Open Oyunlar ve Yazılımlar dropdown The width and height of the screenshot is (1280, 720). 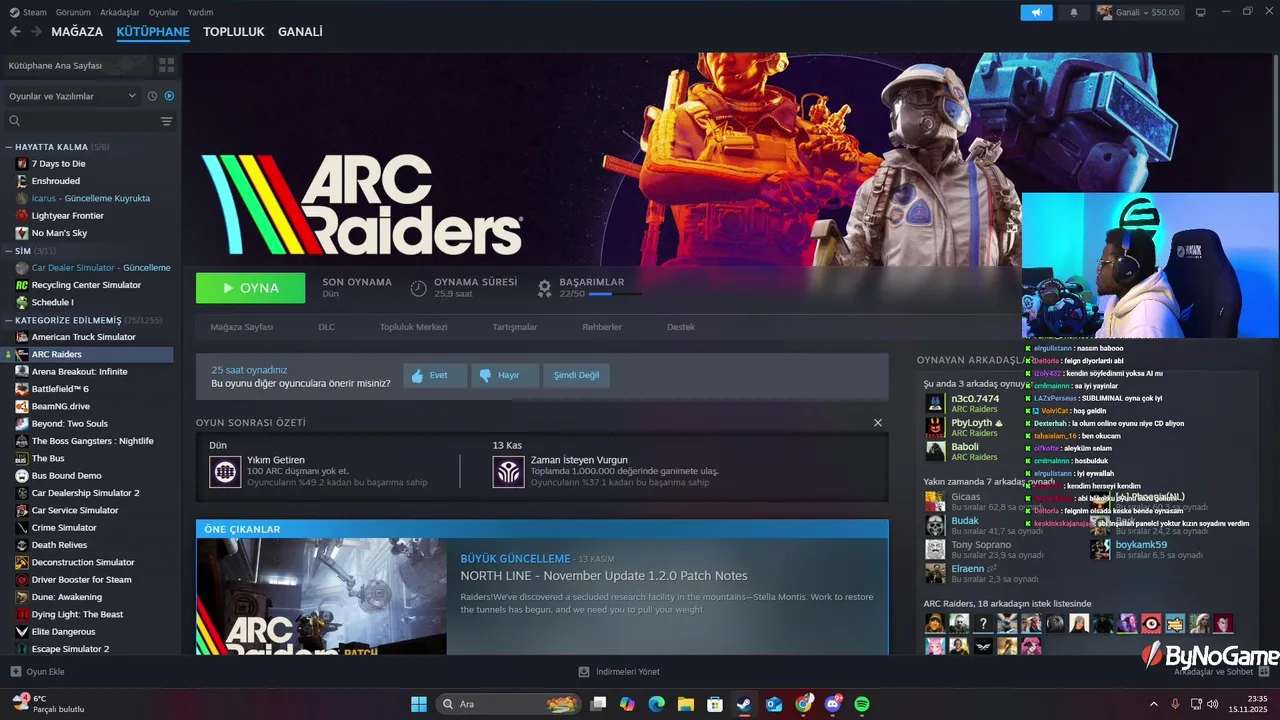click(72, 96)
